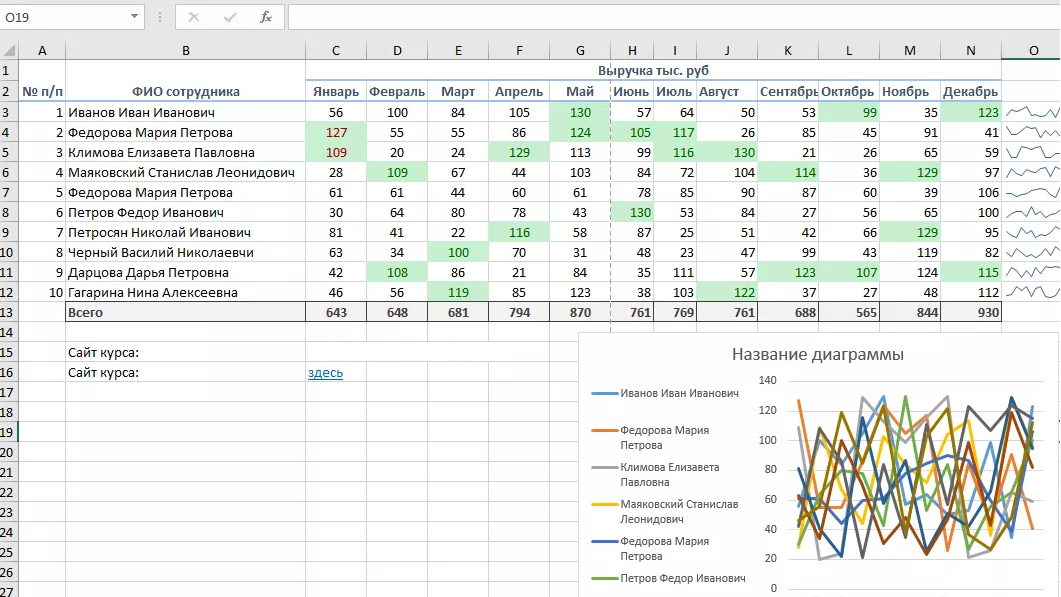
Task: Click the Select All corner triangle
Action: tap(9, 50)
